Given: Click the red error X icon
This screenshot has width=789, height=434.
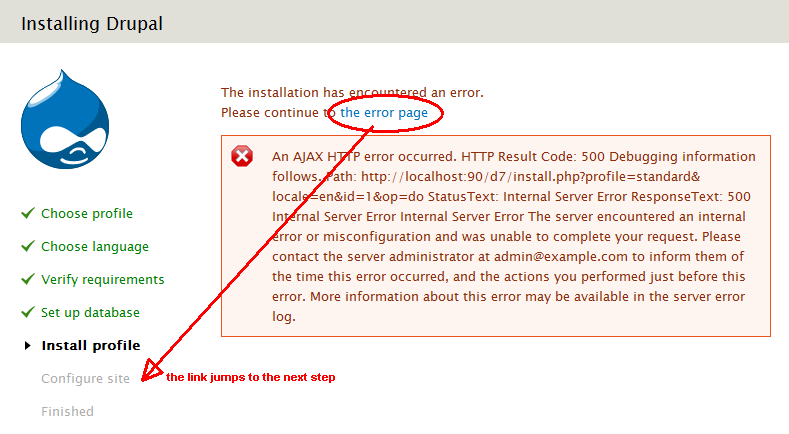Looking at the screenshot, I should point(242,156).
